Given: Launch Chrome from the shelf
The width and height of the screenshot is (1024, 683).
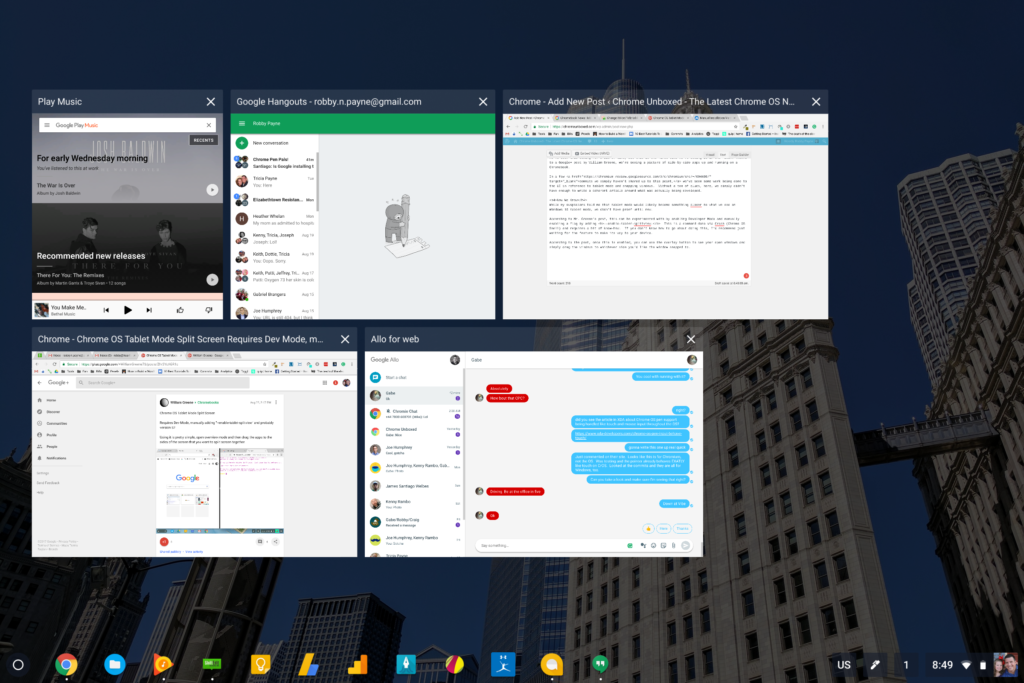Looking at the screenshot, I should point(68,664).
